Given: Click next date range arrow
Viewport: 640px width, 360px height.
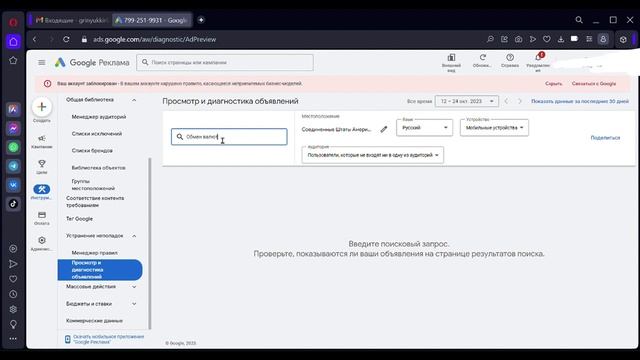Looking at the screenshot, I should 520,101.
